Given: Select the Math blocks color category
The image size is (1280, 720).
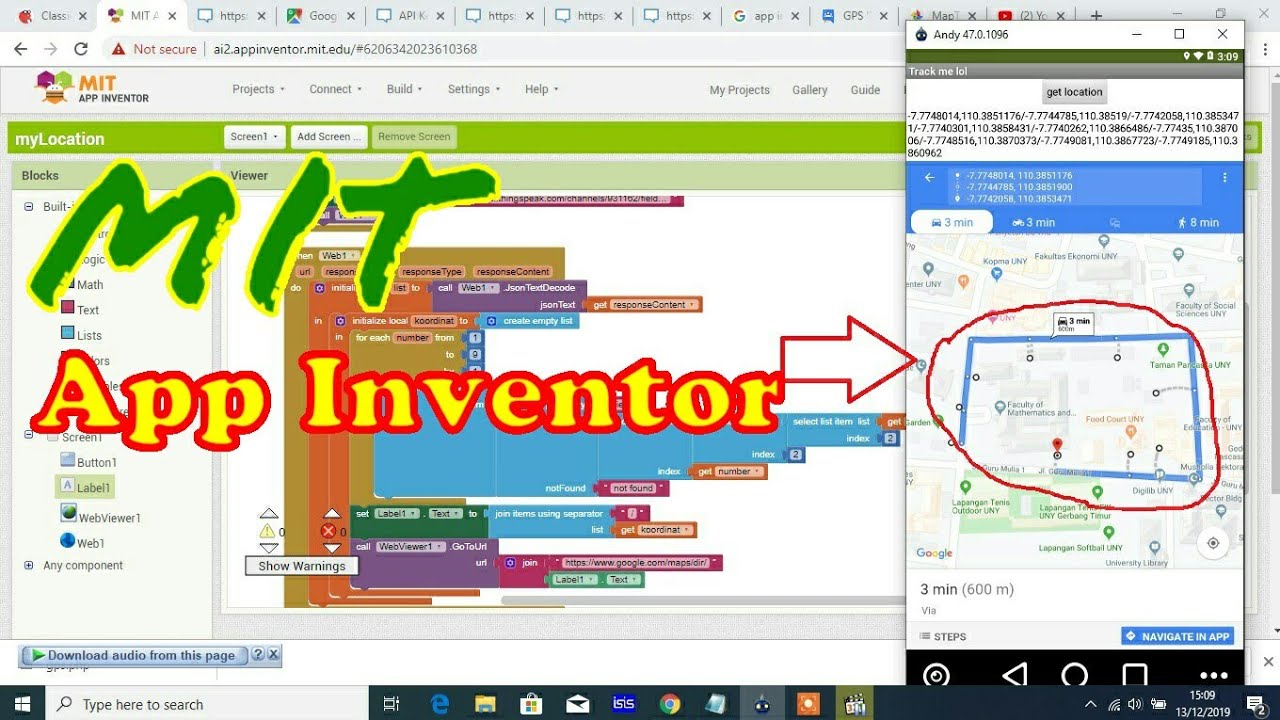Looking at the screenshot, I should (68, 283).
